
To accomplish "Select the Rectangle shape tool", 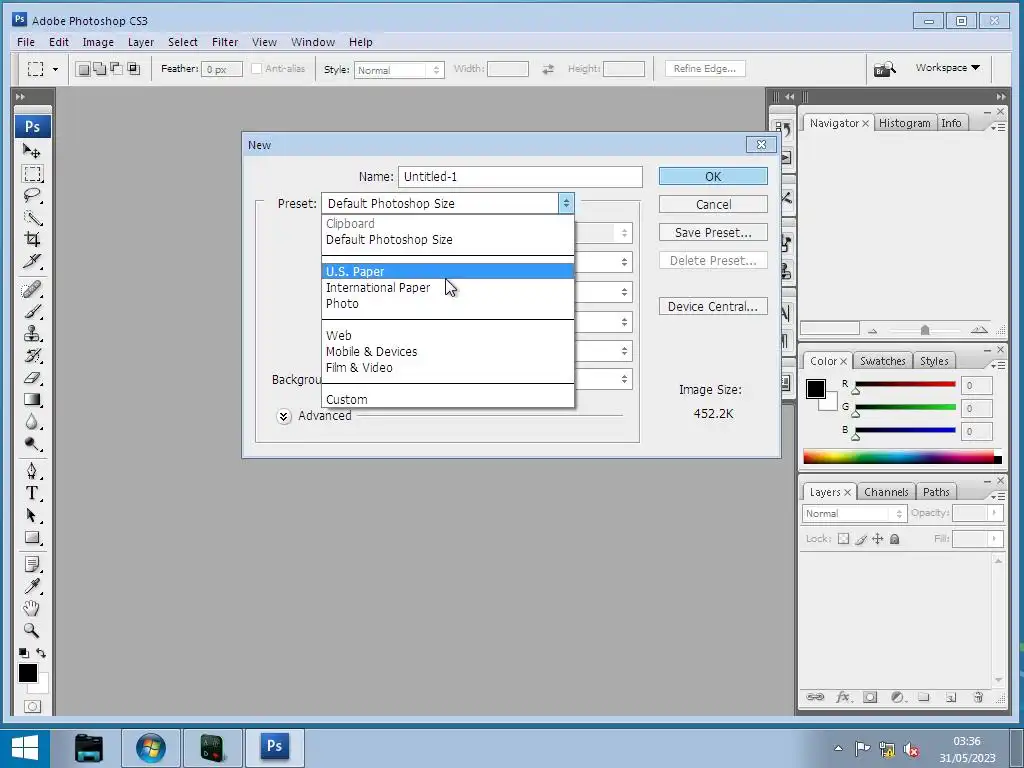I will (x=31, y=537).
